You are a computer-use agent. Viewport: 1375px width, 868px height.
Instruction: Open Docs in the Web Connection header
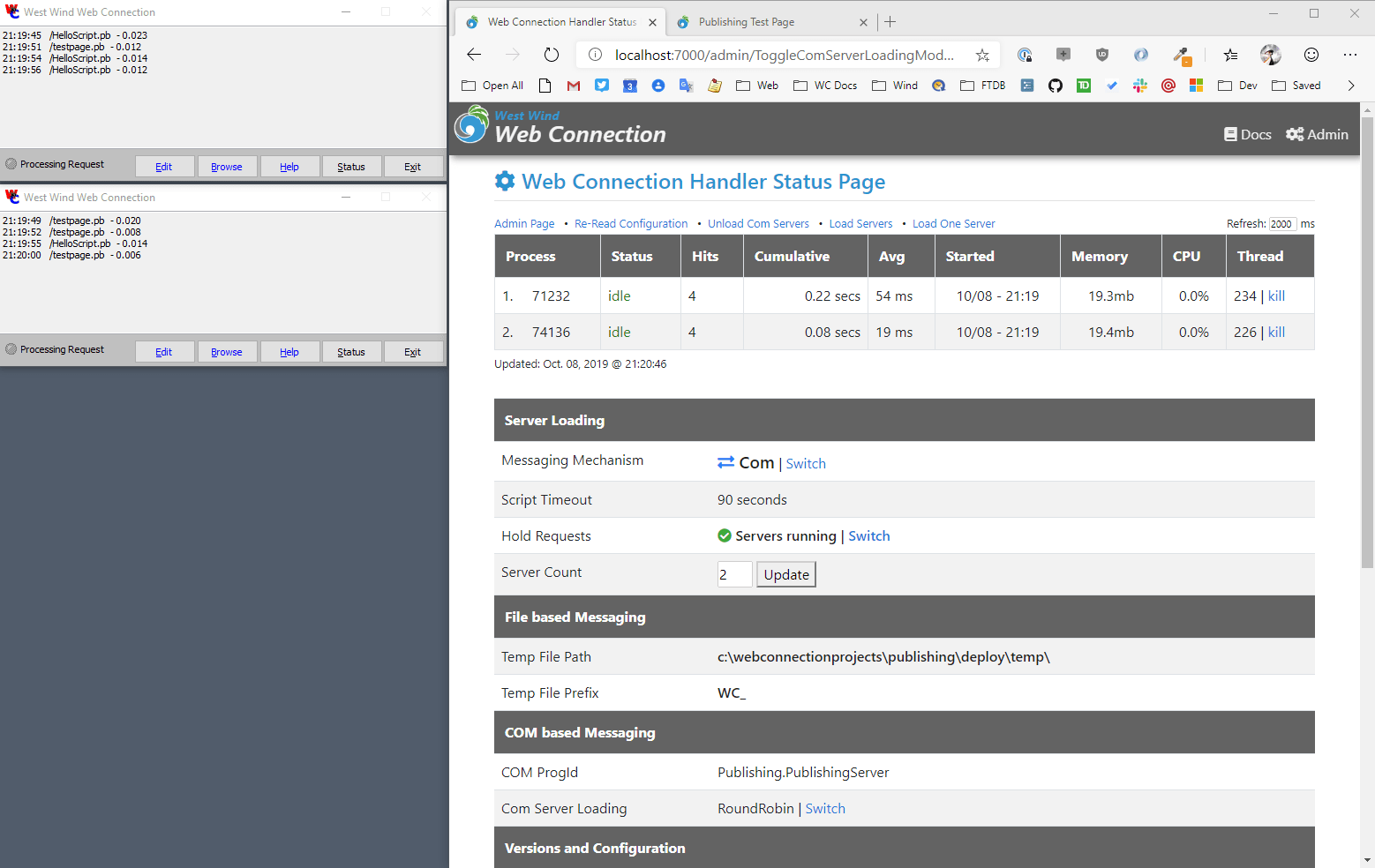1248,134
